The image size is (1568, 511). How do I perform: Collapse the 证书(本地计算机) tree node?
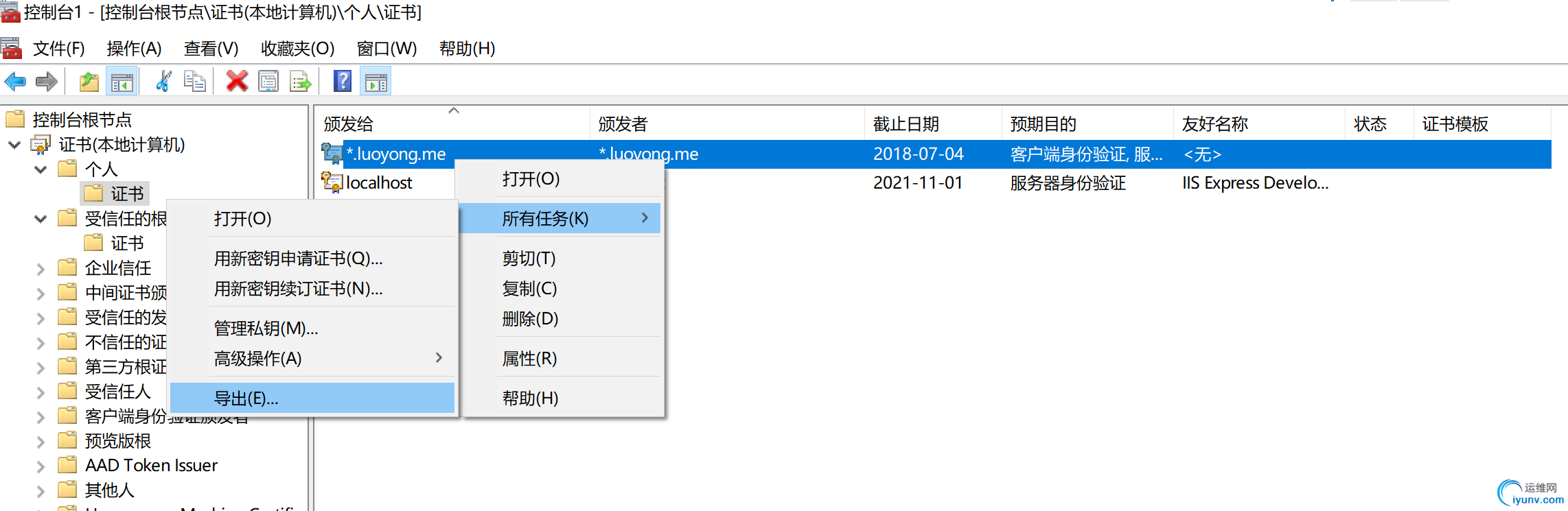[14, 145]
